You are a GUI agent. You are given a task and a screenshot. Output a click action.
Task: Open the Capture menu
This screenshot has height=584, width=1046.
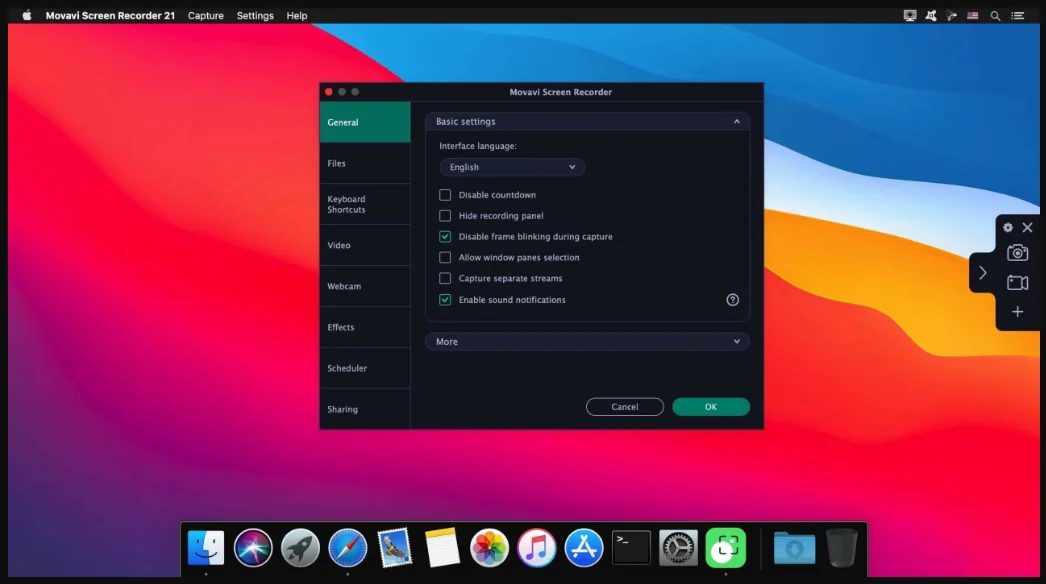click(205, 15)
